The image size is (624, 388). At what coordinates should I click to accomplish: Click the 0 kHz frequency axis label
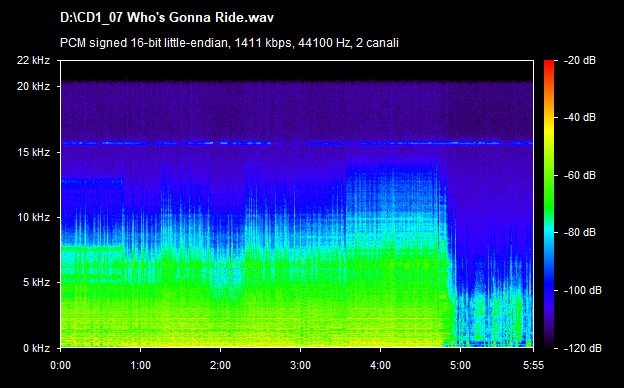pyautogui.click(x=36, y=348)
